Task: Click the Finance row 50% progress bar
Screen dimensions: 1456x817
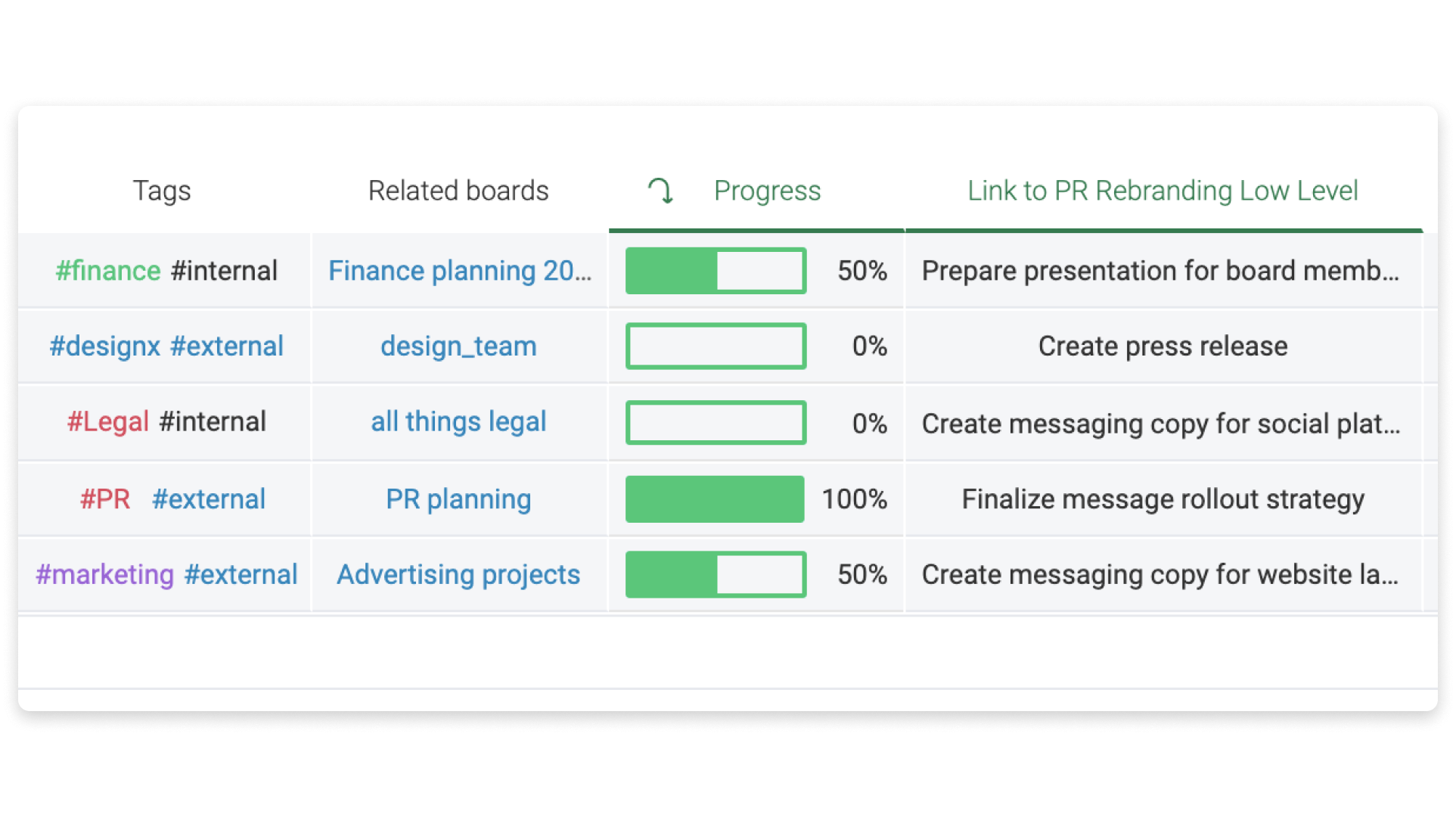Action: click(716, 271)
